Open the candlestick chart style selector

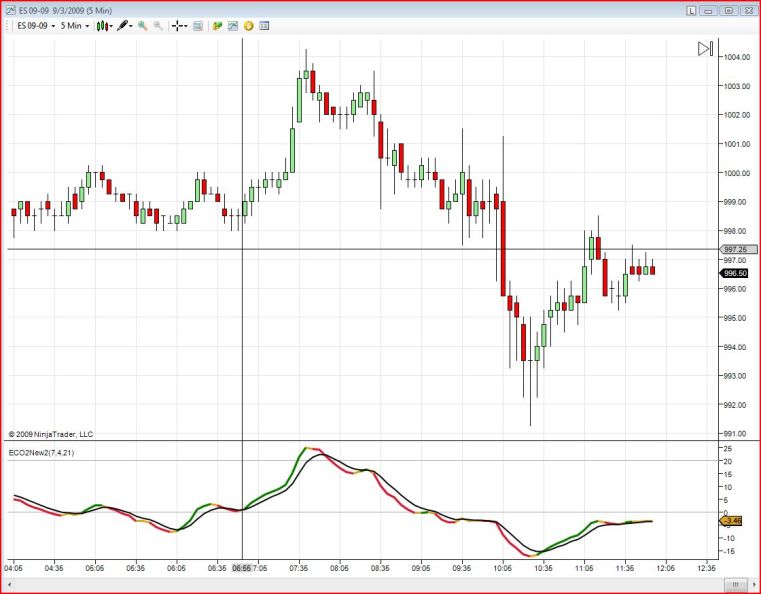click(x=102, y=26)
